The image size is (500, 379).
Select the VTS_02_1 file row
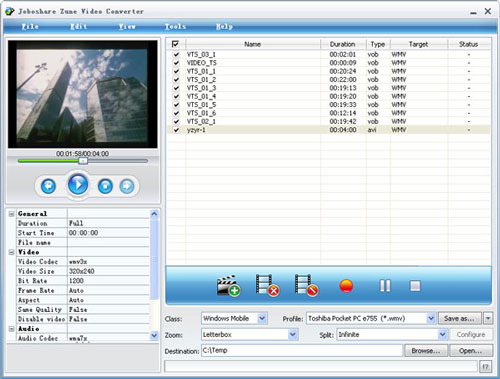(x=328, y=121)
